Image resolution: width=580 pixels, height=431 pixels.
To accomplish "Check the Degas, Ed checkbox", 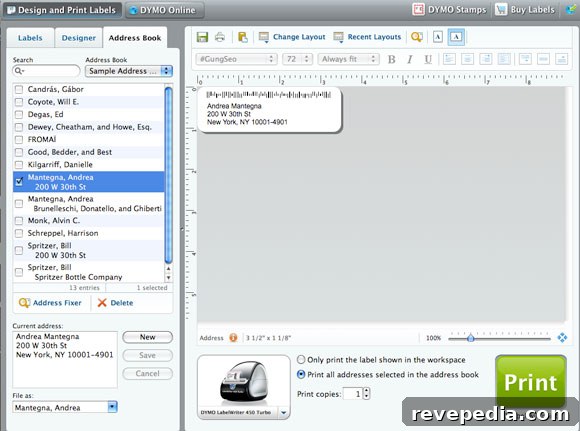I will pos(18,114).
